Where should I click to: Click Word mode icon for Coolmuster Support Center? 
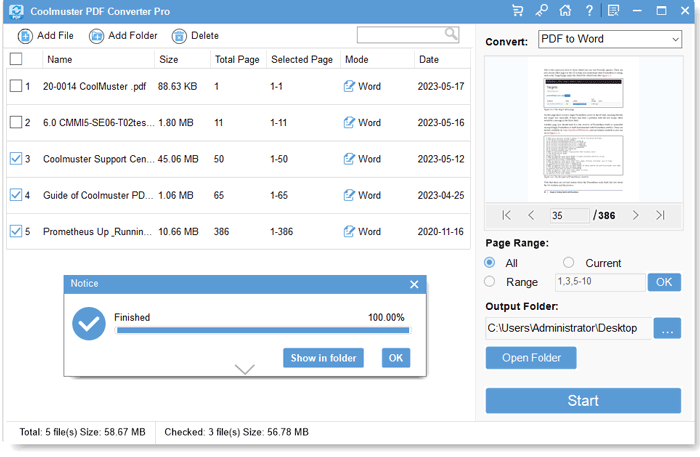point(349,159)
